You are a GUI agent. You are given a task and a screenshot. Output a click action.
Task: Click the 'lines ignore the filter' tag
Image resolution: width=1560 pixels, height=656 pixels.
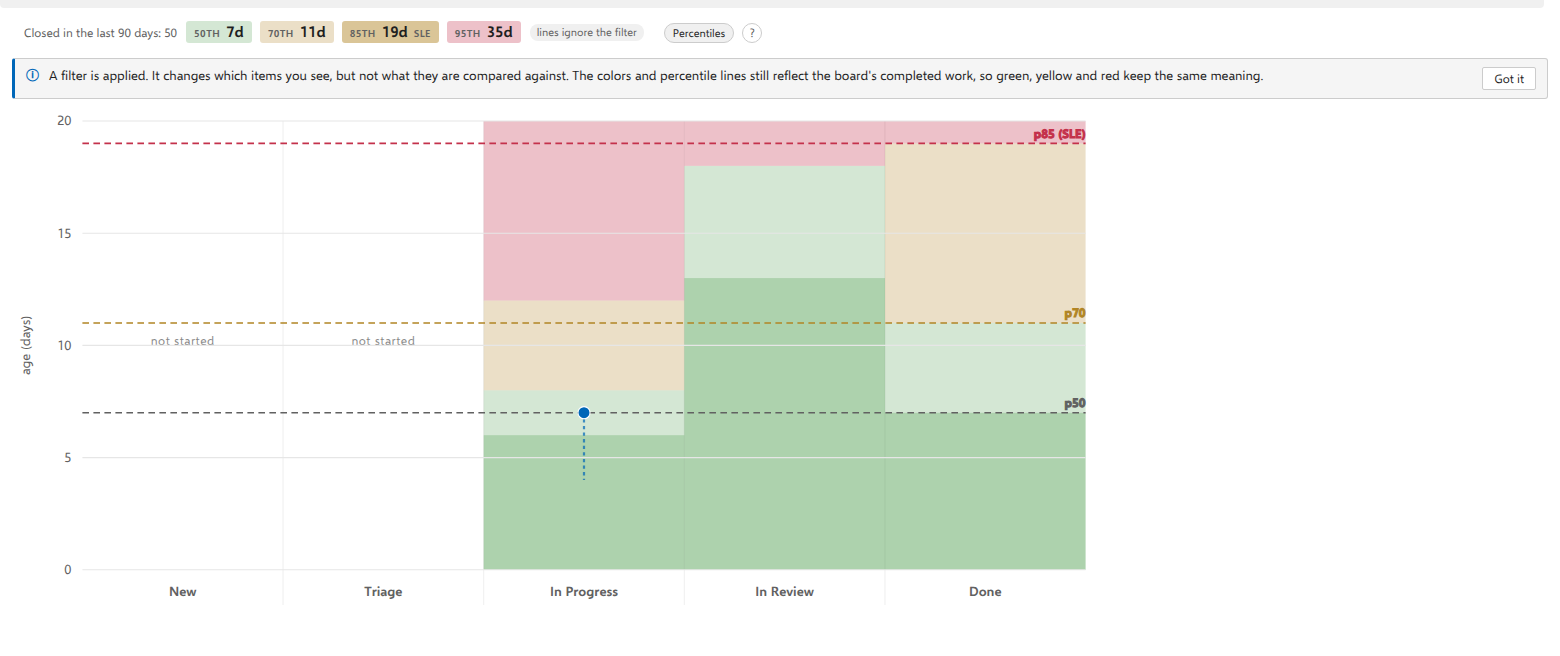tap(586, 33)
